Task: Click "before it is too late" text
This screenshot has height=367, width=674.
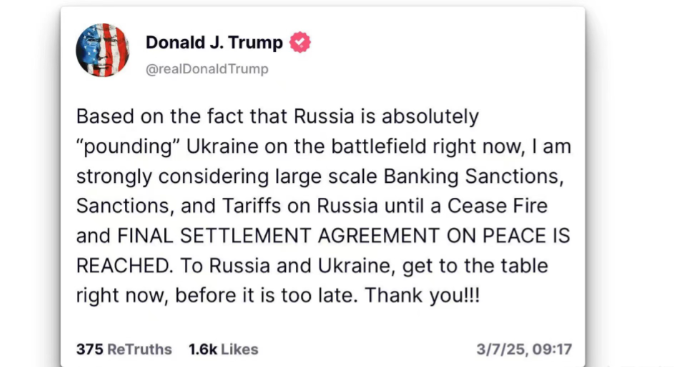Action: tap(266, 296)
